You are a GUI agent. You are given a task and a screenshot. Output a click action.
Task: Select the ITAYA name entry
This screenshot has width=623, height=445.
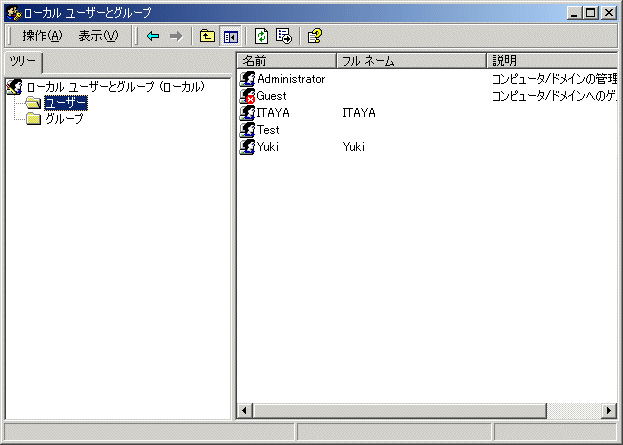click(273, 113)
